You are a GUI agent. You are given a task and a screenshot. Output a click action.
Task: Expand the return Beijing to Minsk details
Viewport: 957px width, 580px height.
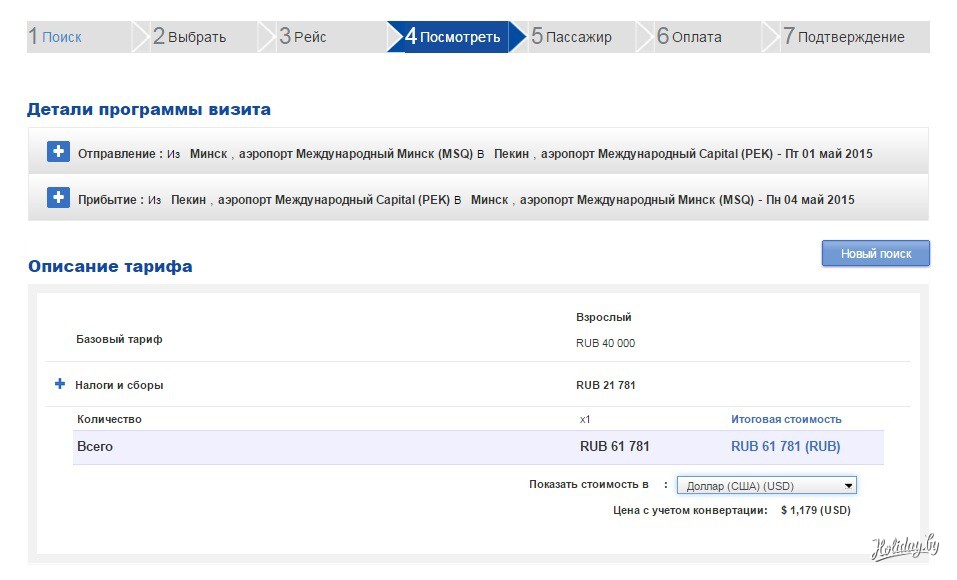pos(58,198)
